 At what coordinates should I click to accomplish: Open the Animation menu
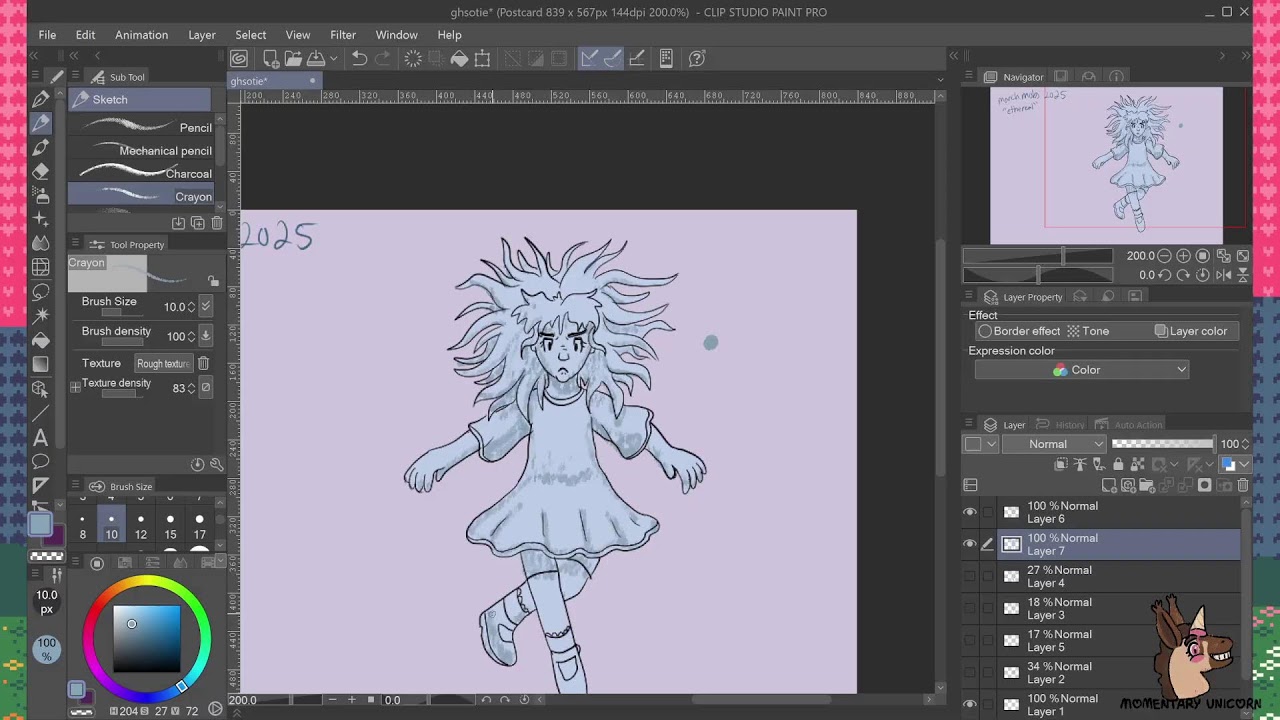coord(141,35)
